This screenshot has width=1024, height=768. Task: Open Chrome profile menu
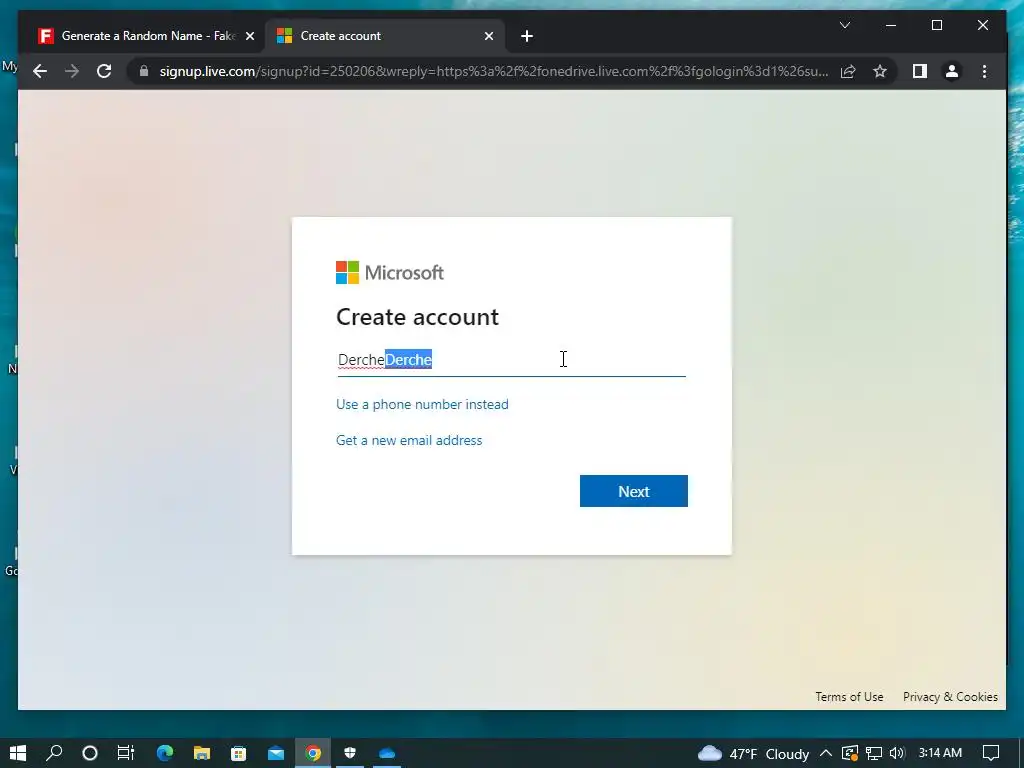tap(952, 71)
